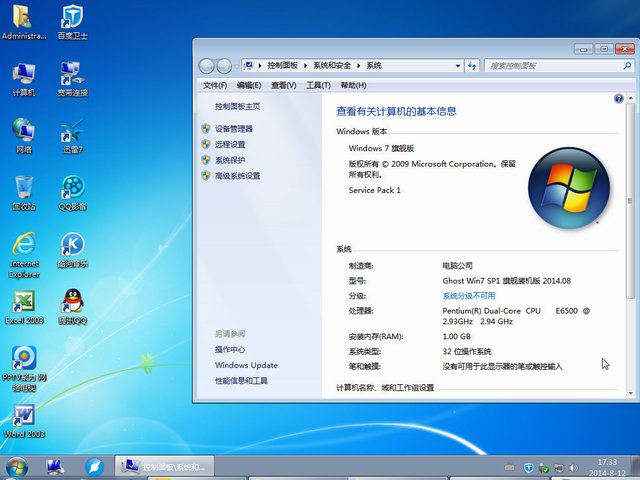Click the search magnifier icon
The height and width of the screenshot is (480, 640).
627,65
